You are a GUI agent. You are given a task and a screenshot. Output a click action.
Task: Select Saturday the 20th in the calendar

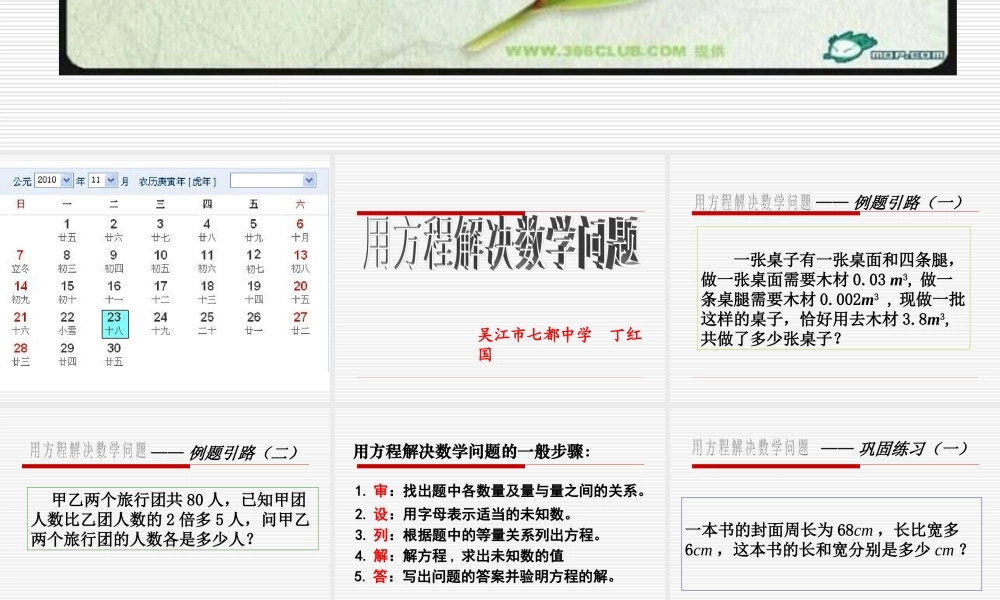(x=300, y=292)
